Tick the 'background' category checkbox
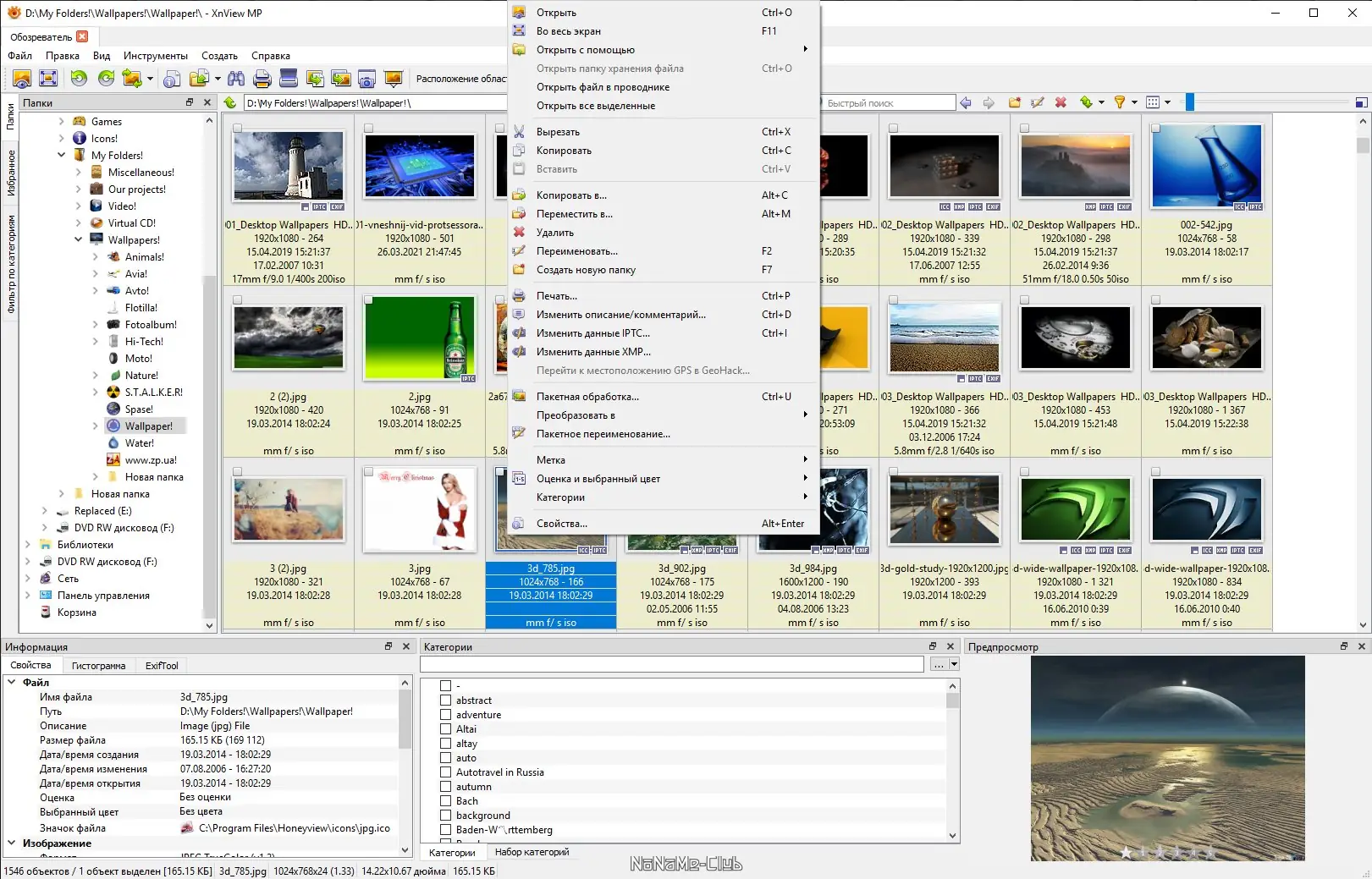 point(445,816)
